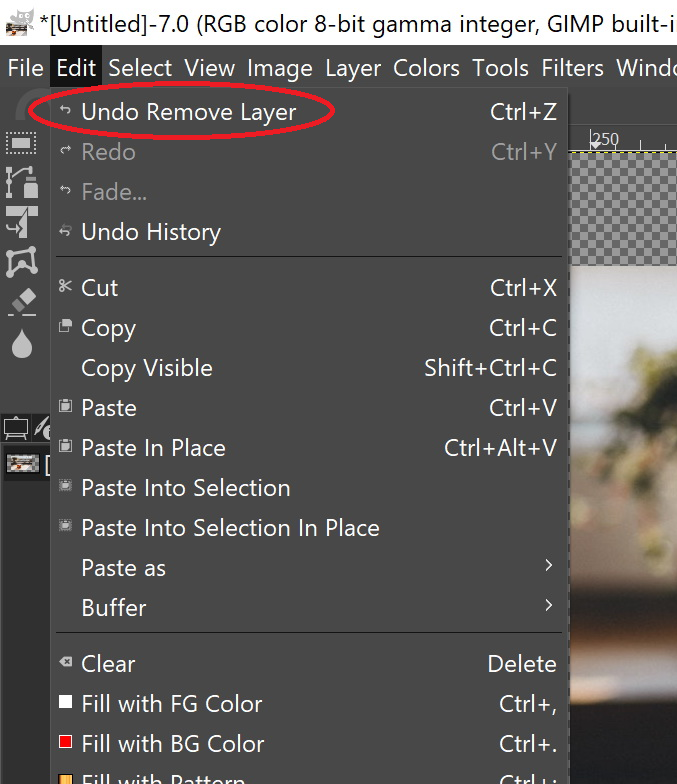Select Paste Into Selection In Place
This screenshot has width=677, height=784.
230,528
